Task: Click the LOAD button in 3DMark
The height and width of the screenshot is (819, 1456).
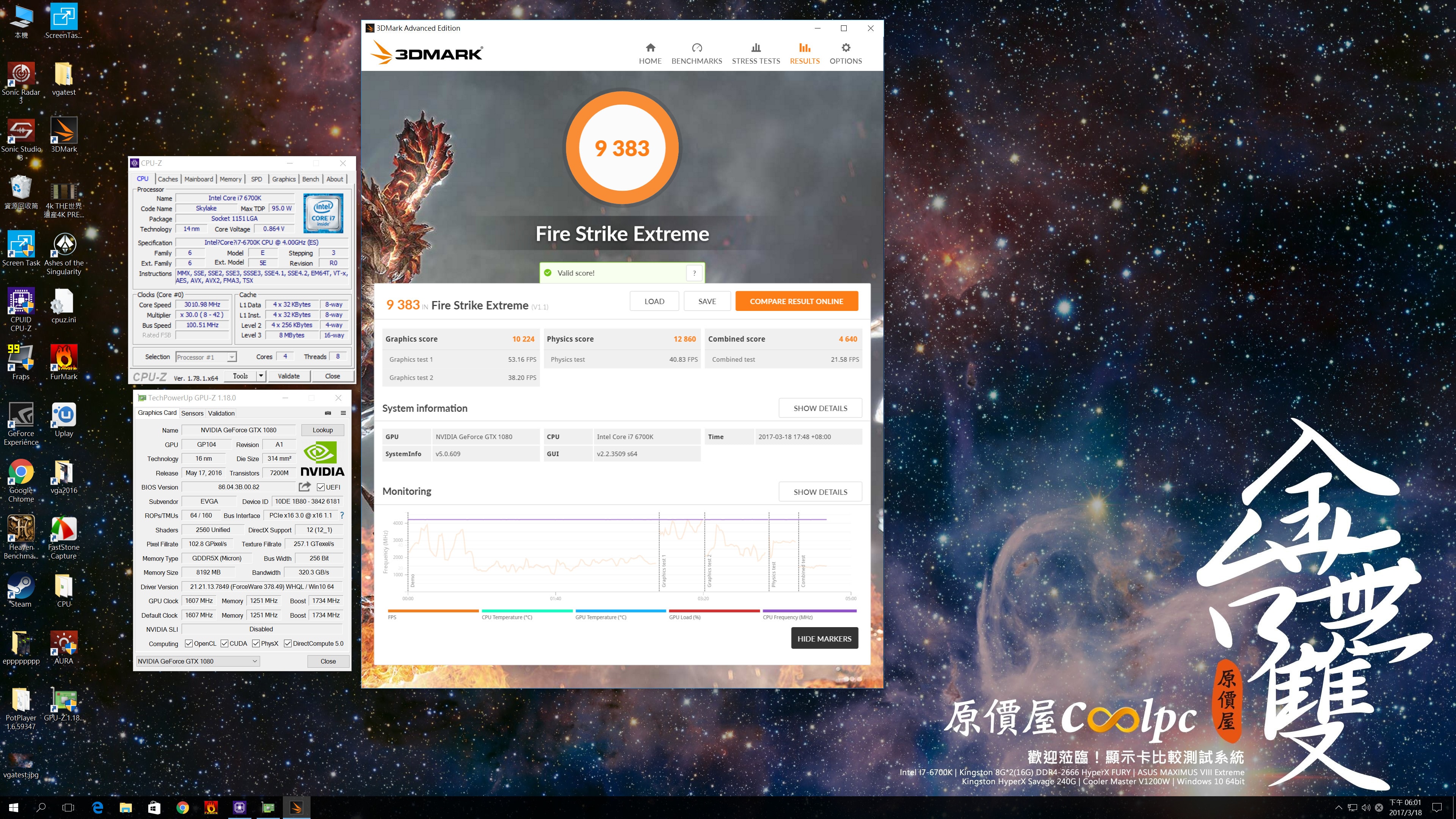Action: tap(654, 301)
